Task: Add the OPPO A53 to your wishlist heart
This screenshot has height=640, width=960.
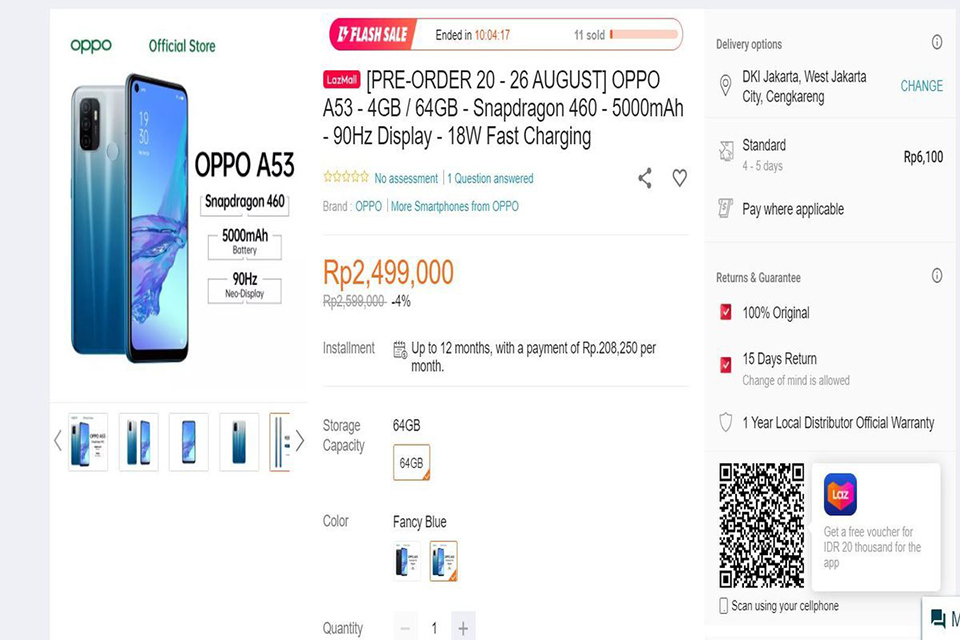Action: click(679, 177)
